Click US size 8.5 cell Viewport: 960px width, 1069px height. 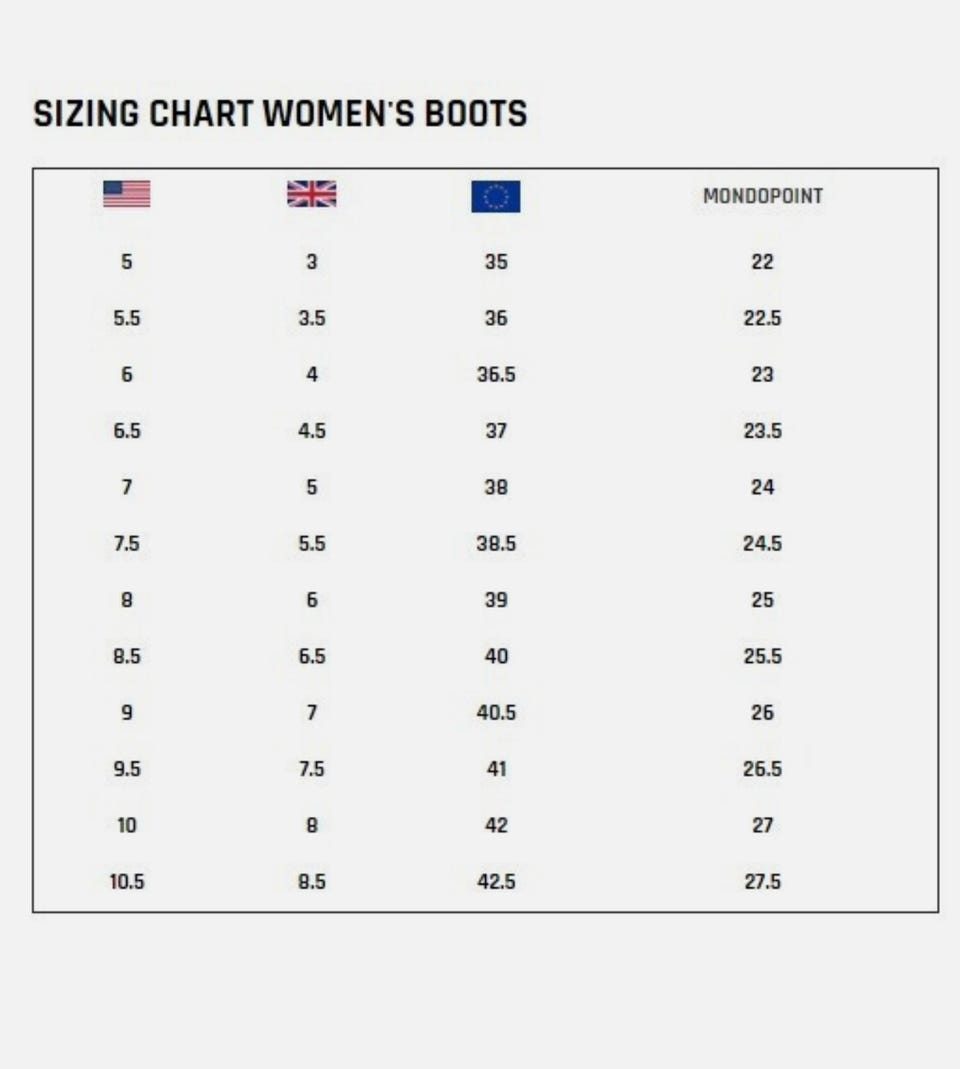[x=127, y=657]
